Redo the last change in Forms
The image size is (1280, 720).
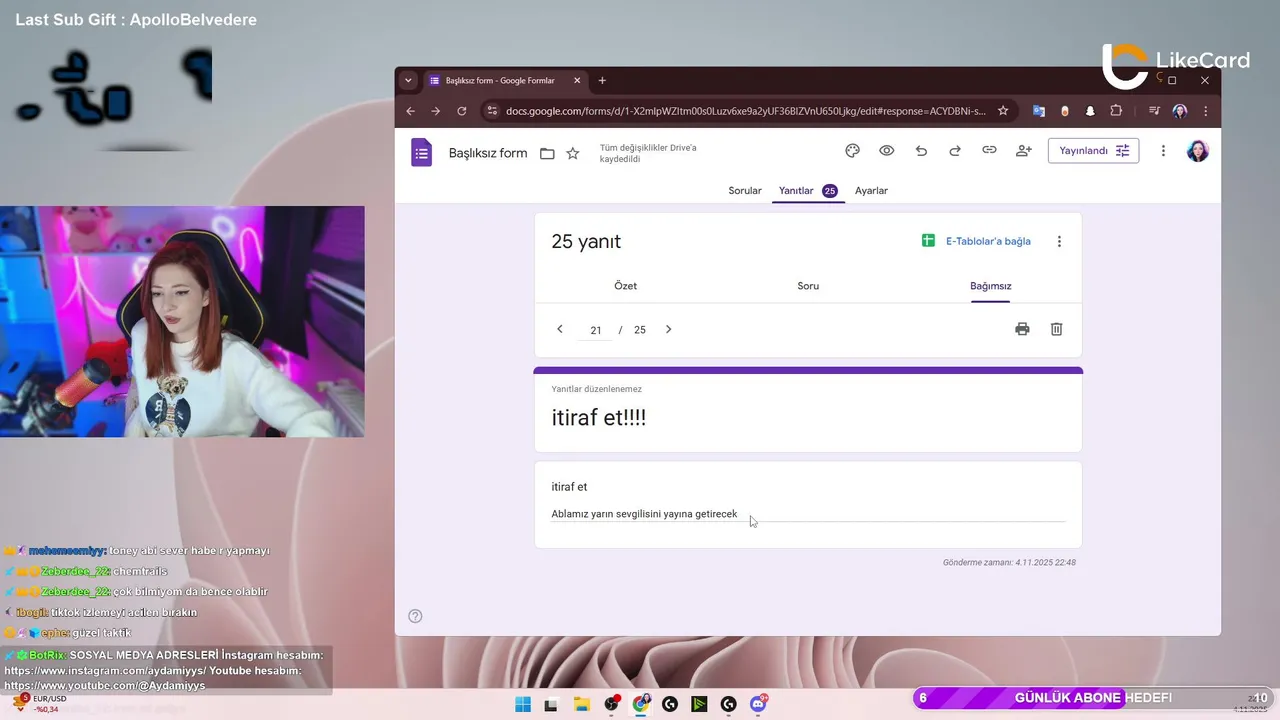click(955, 151)
